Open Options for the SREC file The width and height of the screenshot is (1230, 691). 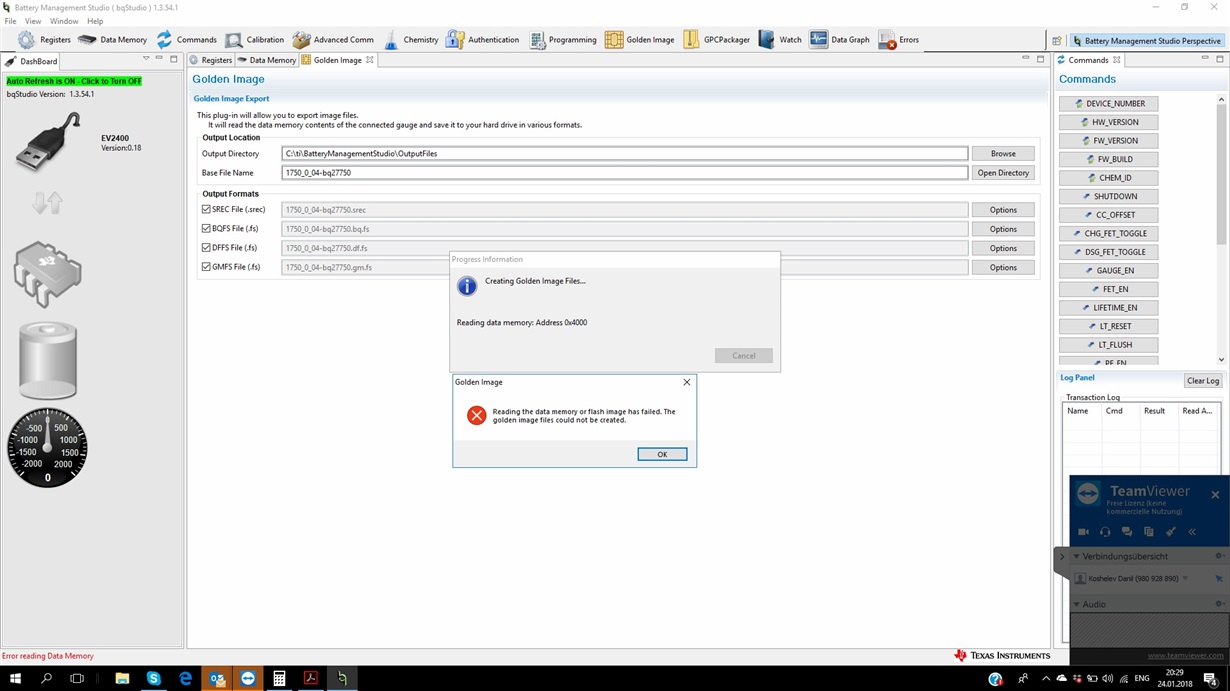[x=1003, y=210]
